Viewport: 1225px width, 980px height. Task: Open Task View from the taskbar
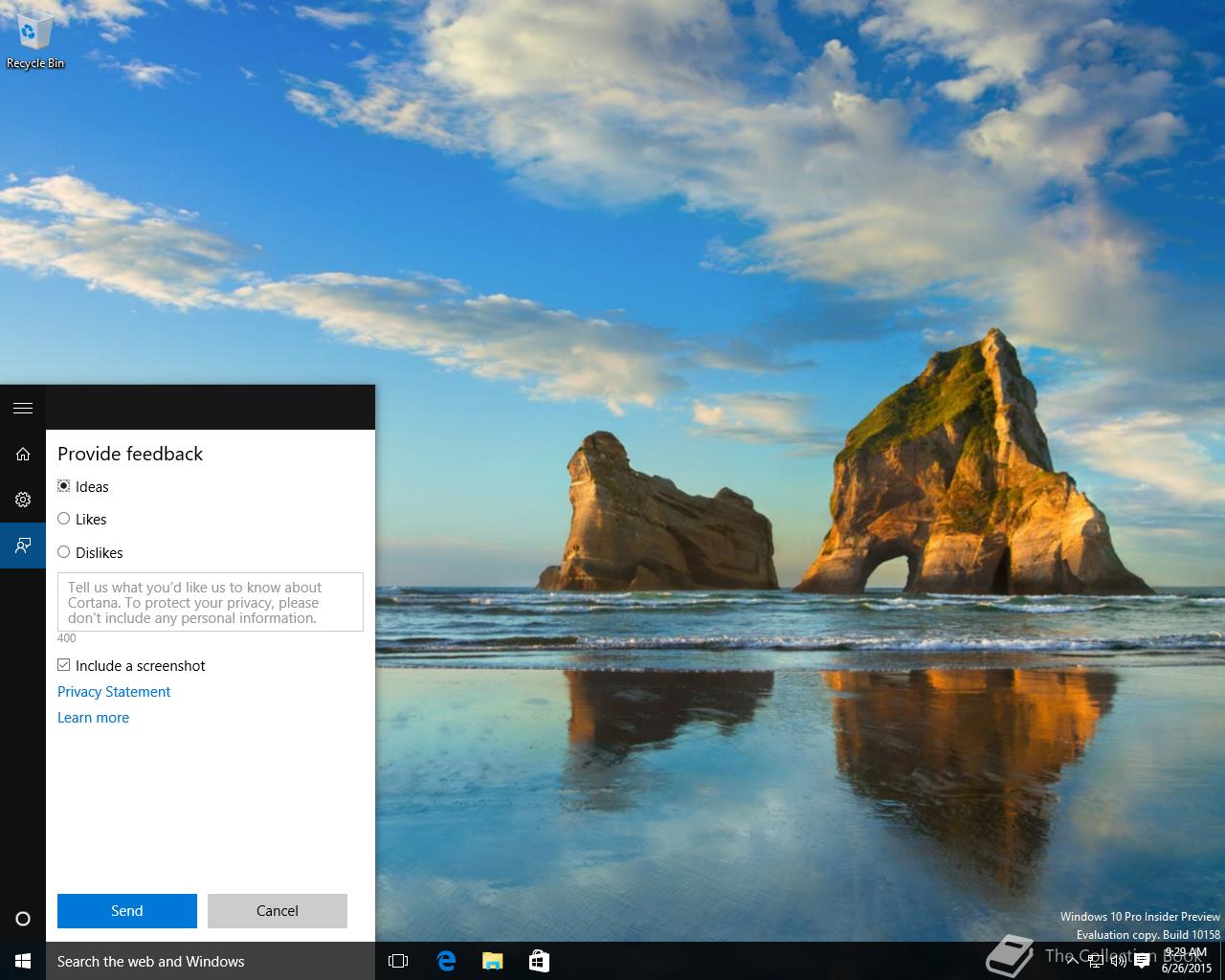(398, 961)
